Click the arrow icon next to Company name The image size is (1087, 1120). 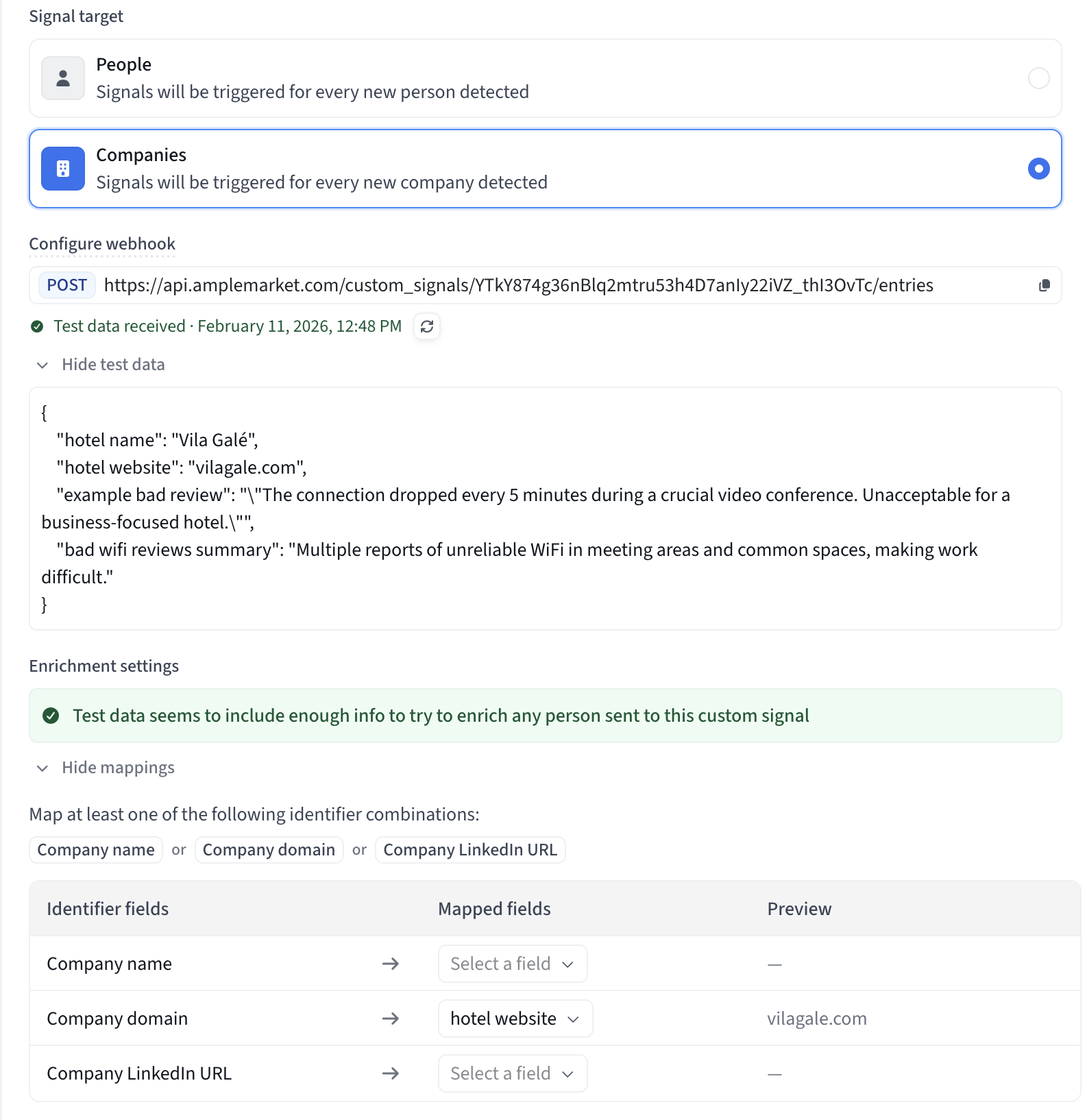pos(391,964)
